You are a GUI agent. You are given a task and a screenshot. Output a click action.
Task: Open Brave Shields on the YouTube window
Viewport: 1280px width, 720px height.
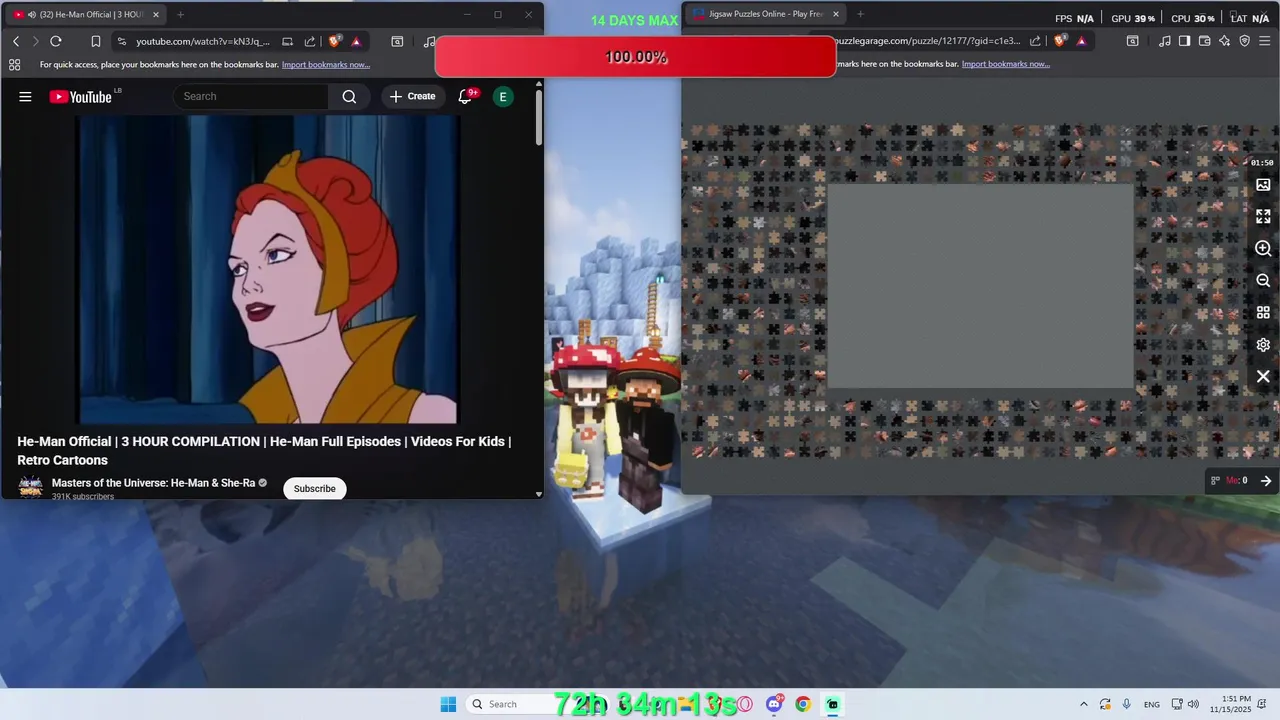[335, 41]
